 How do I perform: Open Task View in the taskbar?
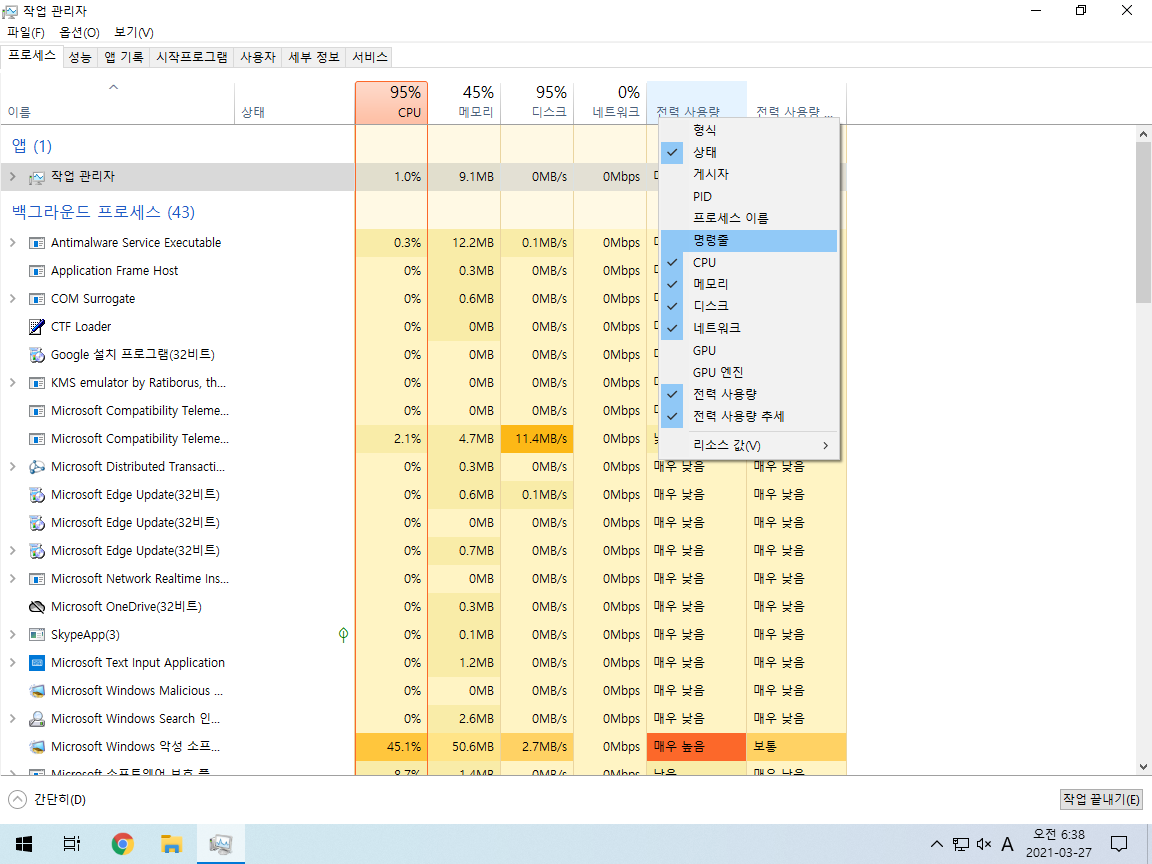(71, 843)
